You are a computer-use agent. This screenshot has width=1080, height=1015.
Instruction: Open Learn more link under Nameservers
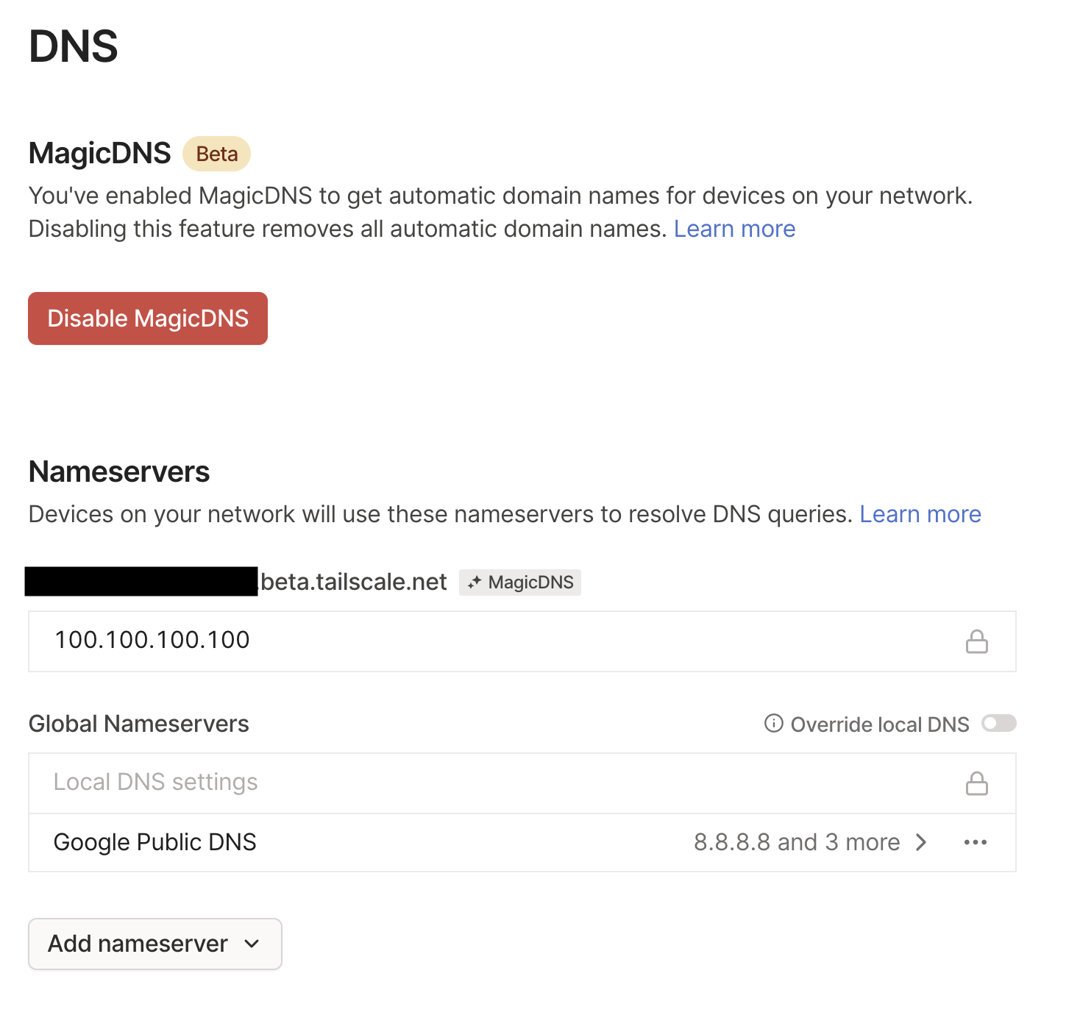(x=920, y=514)
